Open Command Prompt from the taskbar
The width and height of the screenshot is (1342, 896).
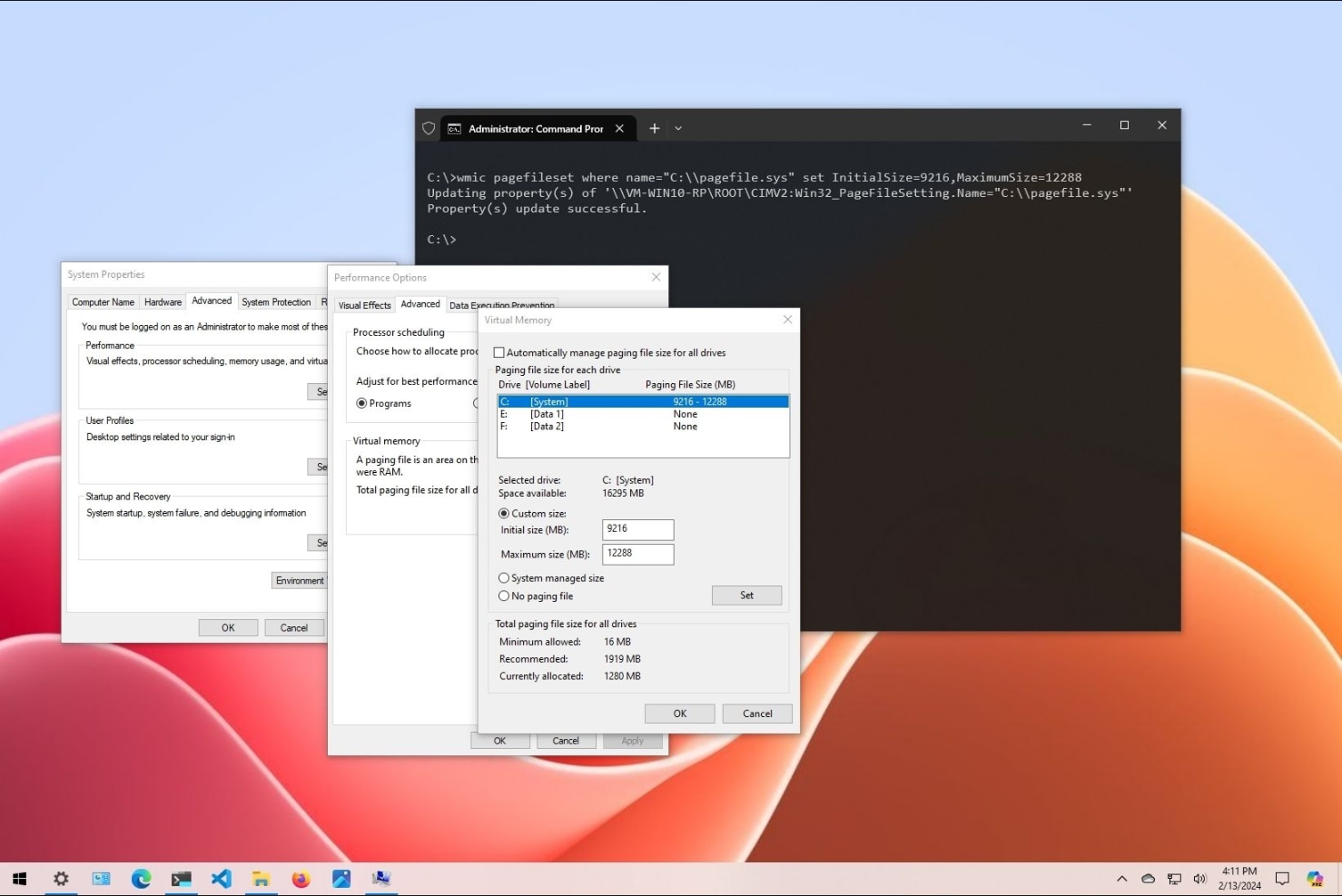coord(181,878)
